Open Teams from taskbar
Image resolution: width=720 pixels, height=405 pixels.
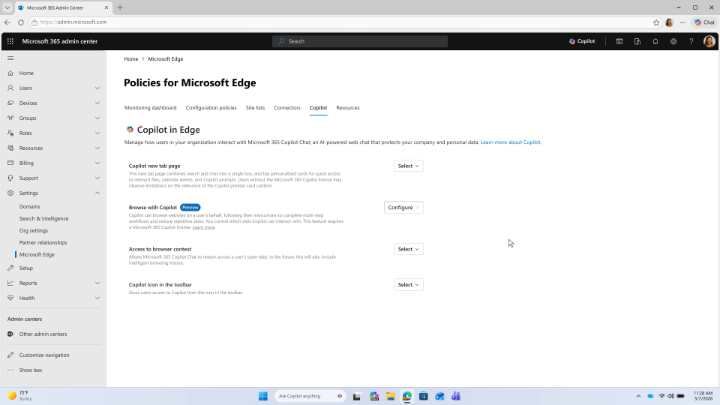click(x=456, y=396)
